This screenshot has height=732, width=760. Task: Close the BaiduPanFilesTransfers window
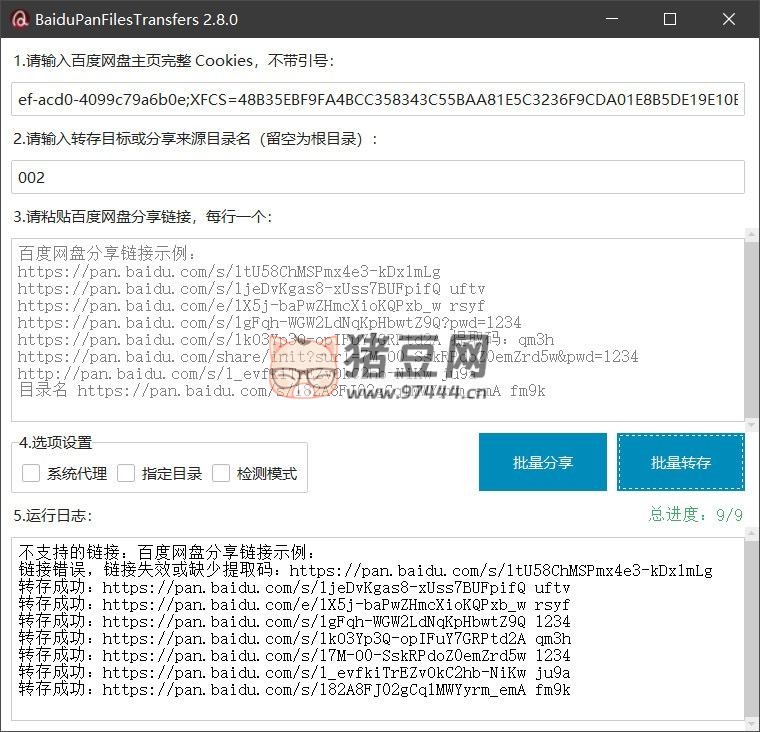click(x=728, y=19)
